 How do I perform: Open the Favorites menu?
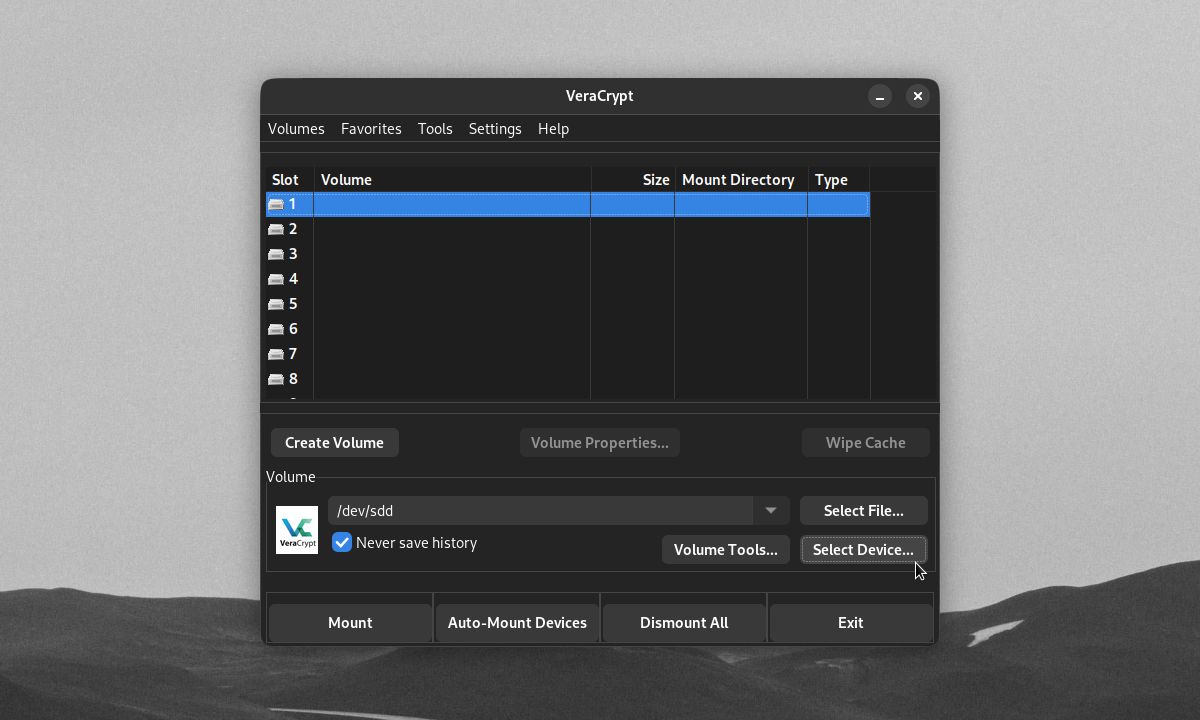(371, 129)
